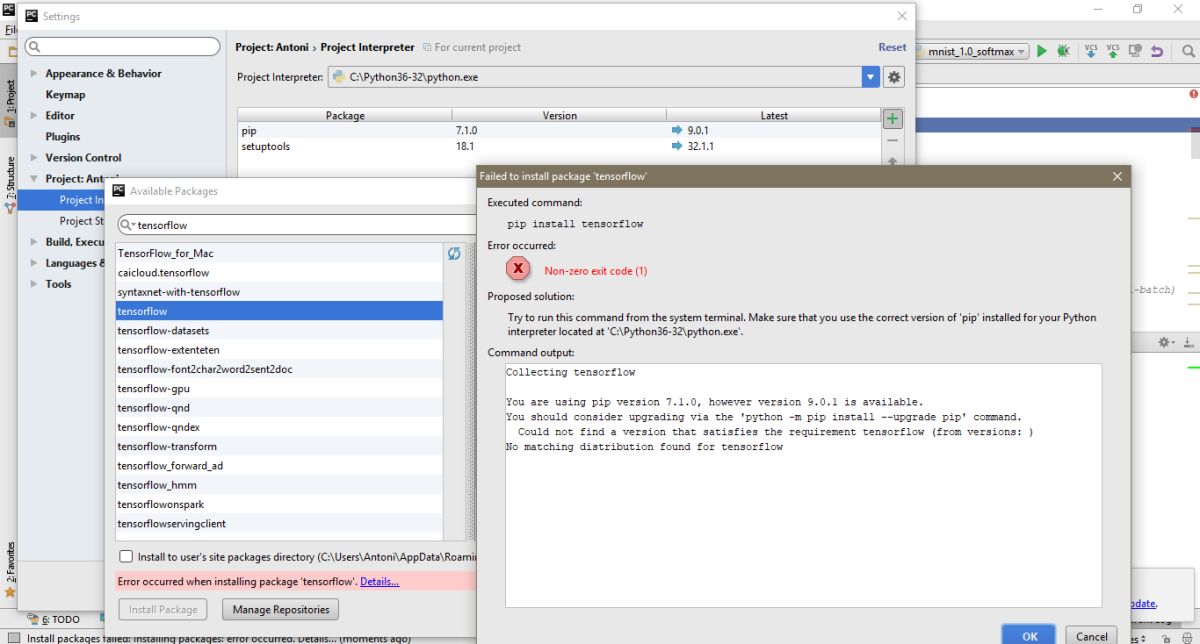Select Keymap in settings tree
The height and width of the screenshot is (644, 1200).
coord(65,94)
